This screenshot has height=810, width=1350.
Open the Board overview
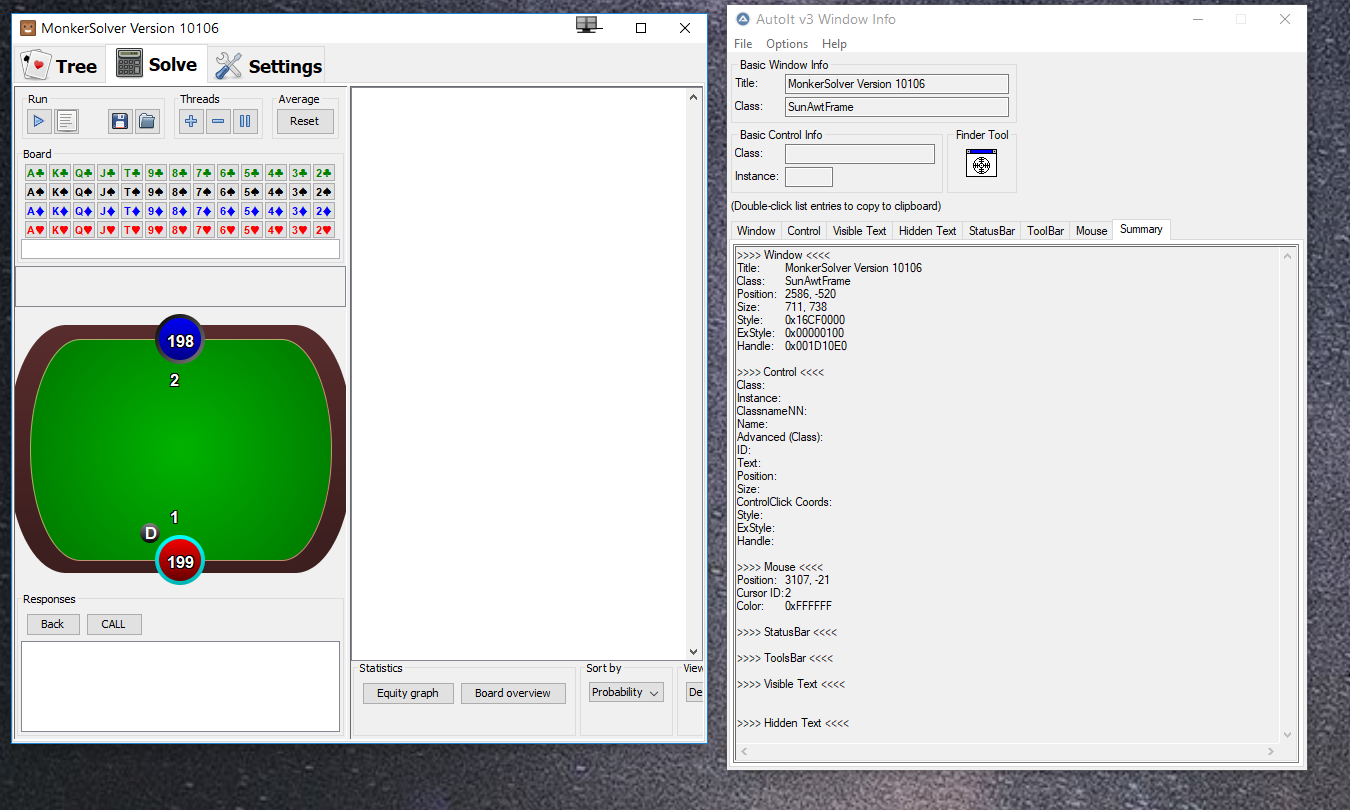point(513,693)
